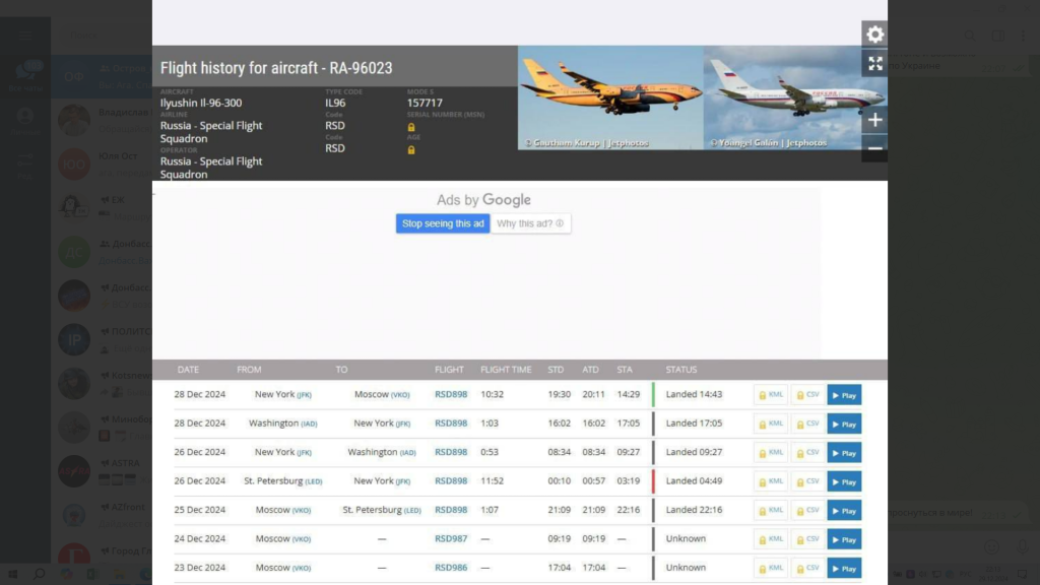Screen dimensions: 1040x585
Task: Open flight RSD898 link on 28 Dec New York row
Action: pyautogui.click(x=451, y=394)
